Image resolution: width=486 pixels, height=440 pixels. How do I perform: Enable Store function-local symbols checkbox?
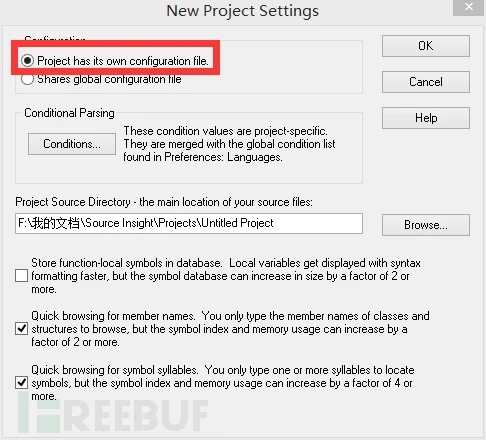click(21, 276)
